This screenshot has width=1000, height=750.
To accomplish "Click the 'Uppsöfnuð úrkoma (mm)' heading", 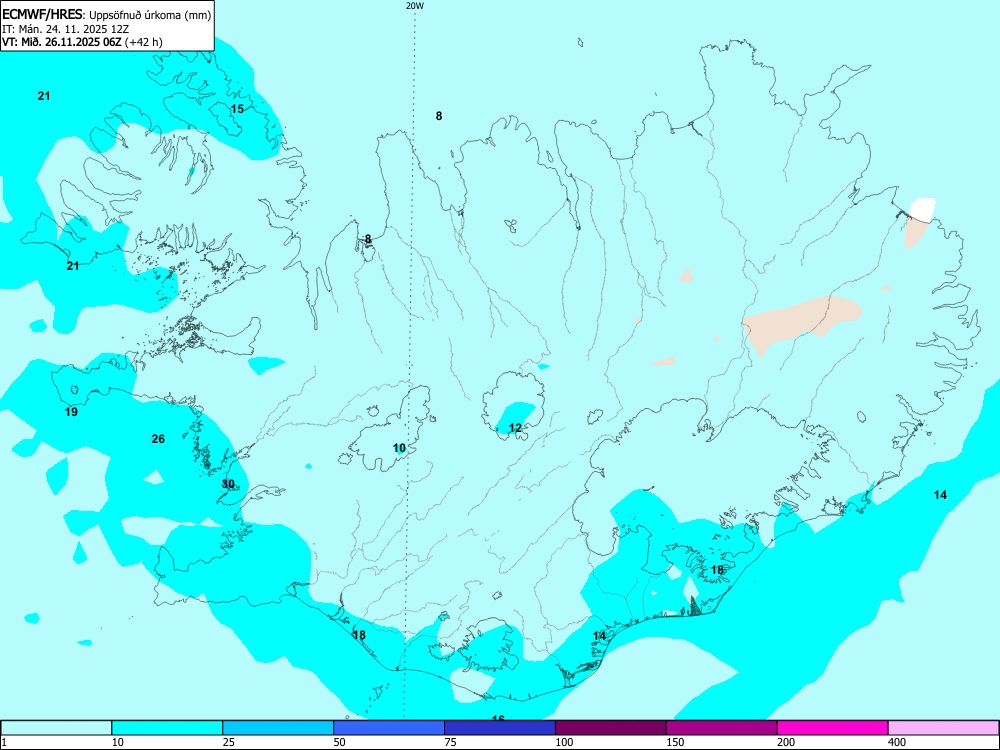I will point(150,15).
